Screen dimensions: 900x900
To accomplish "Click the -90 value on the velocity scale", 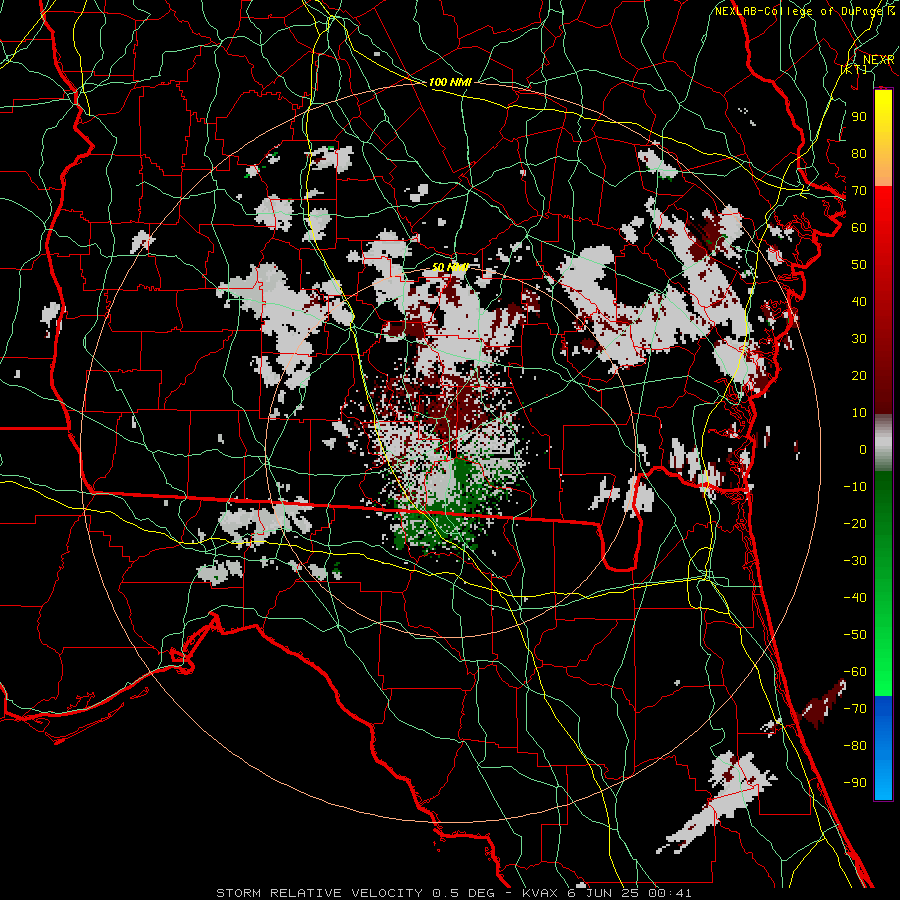I will pos(855,783).
